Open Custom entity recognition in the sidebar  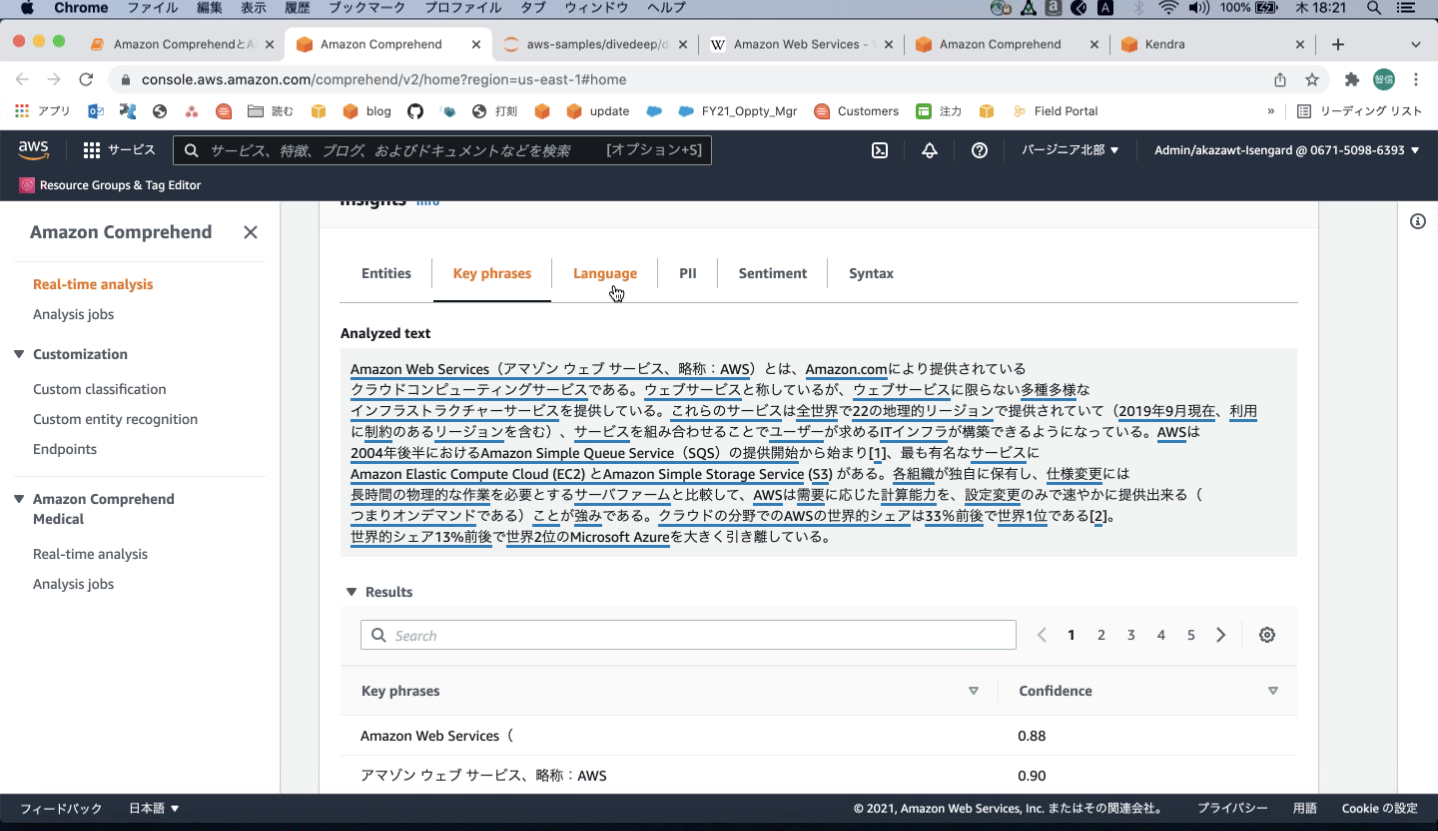tap(116, 419)
